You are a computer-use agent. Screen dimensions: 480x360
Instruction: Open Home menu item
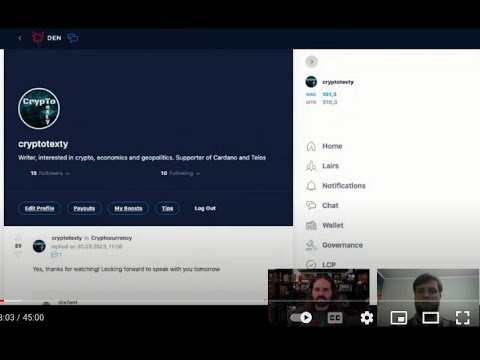[332, 146]
